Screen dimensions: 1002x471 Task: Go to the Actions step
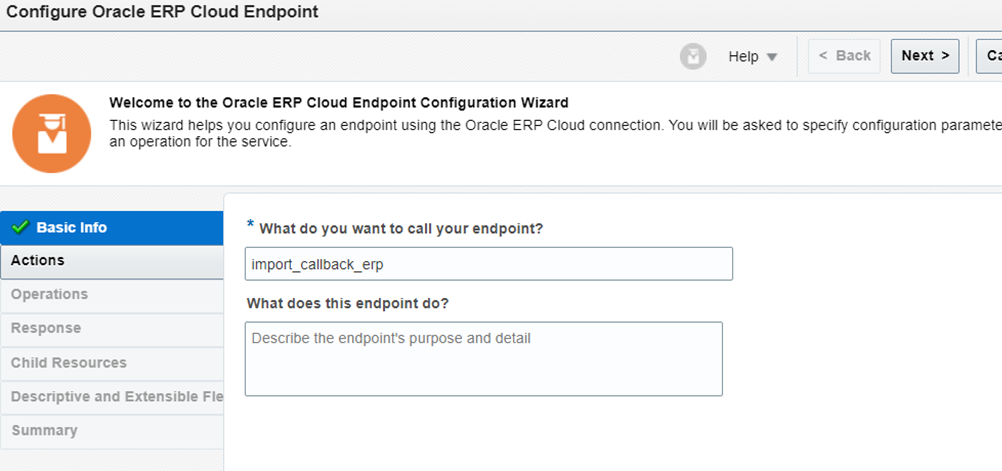(x=112, y=261)
